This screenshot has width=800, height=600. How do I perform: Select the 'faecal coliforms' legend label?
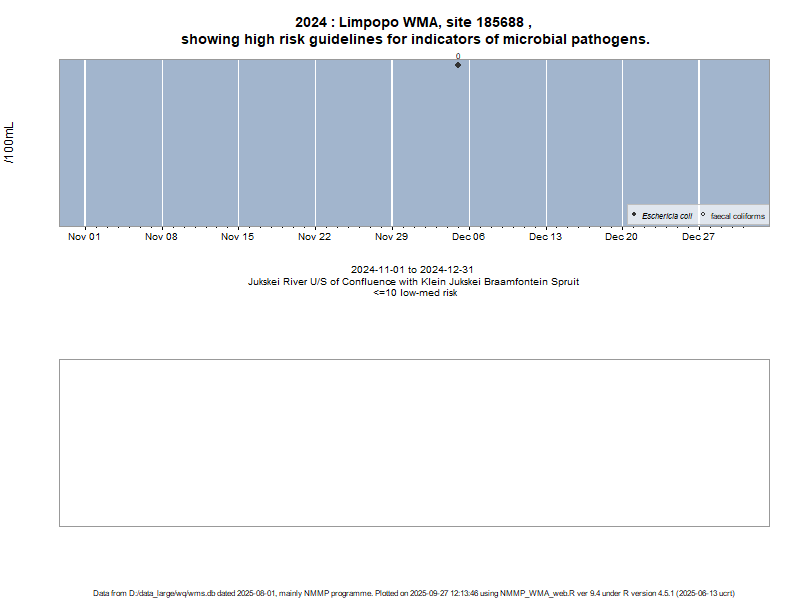pos(738,216)
